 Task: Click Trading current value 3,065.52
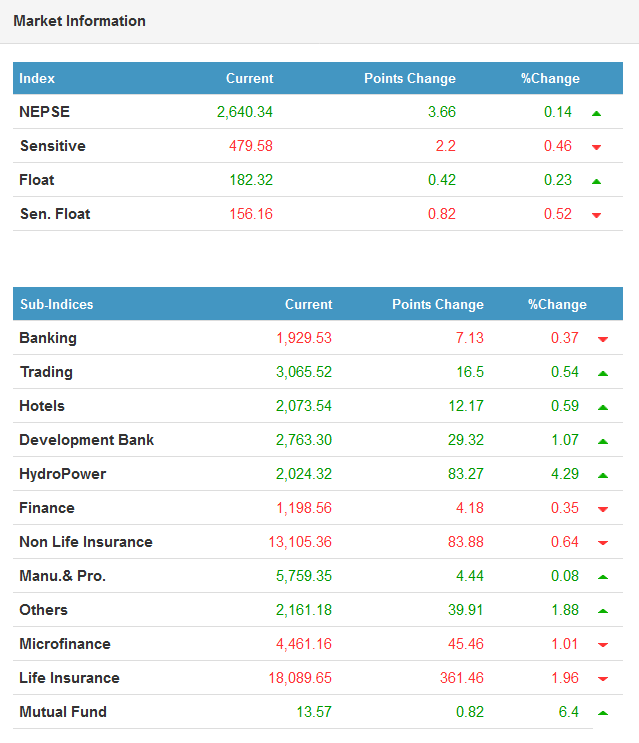[x=304, y=372]
